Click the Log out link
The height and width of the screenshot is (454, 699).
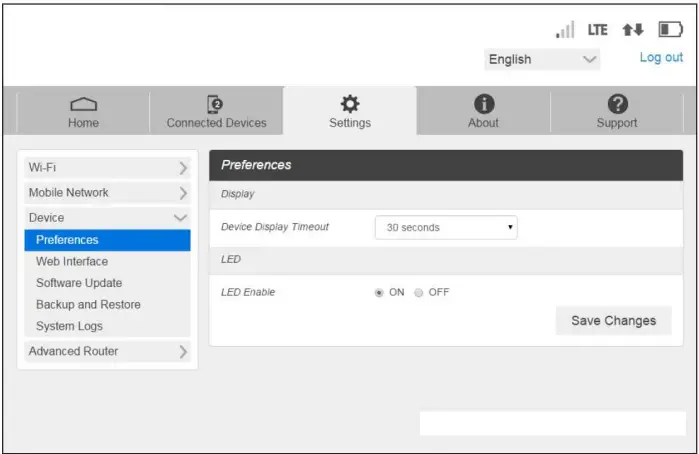coord(661,58)
